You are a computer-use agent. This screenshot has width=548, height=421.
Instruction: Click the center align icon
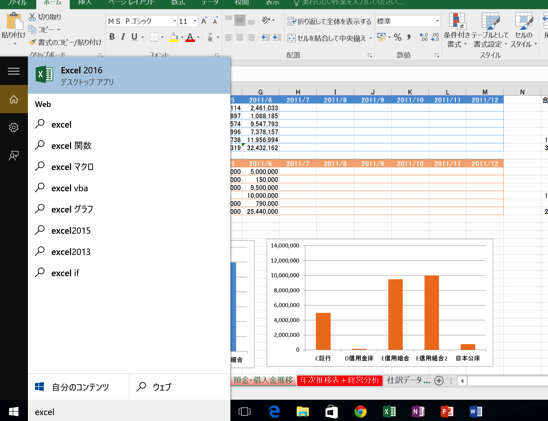[240, 37]
